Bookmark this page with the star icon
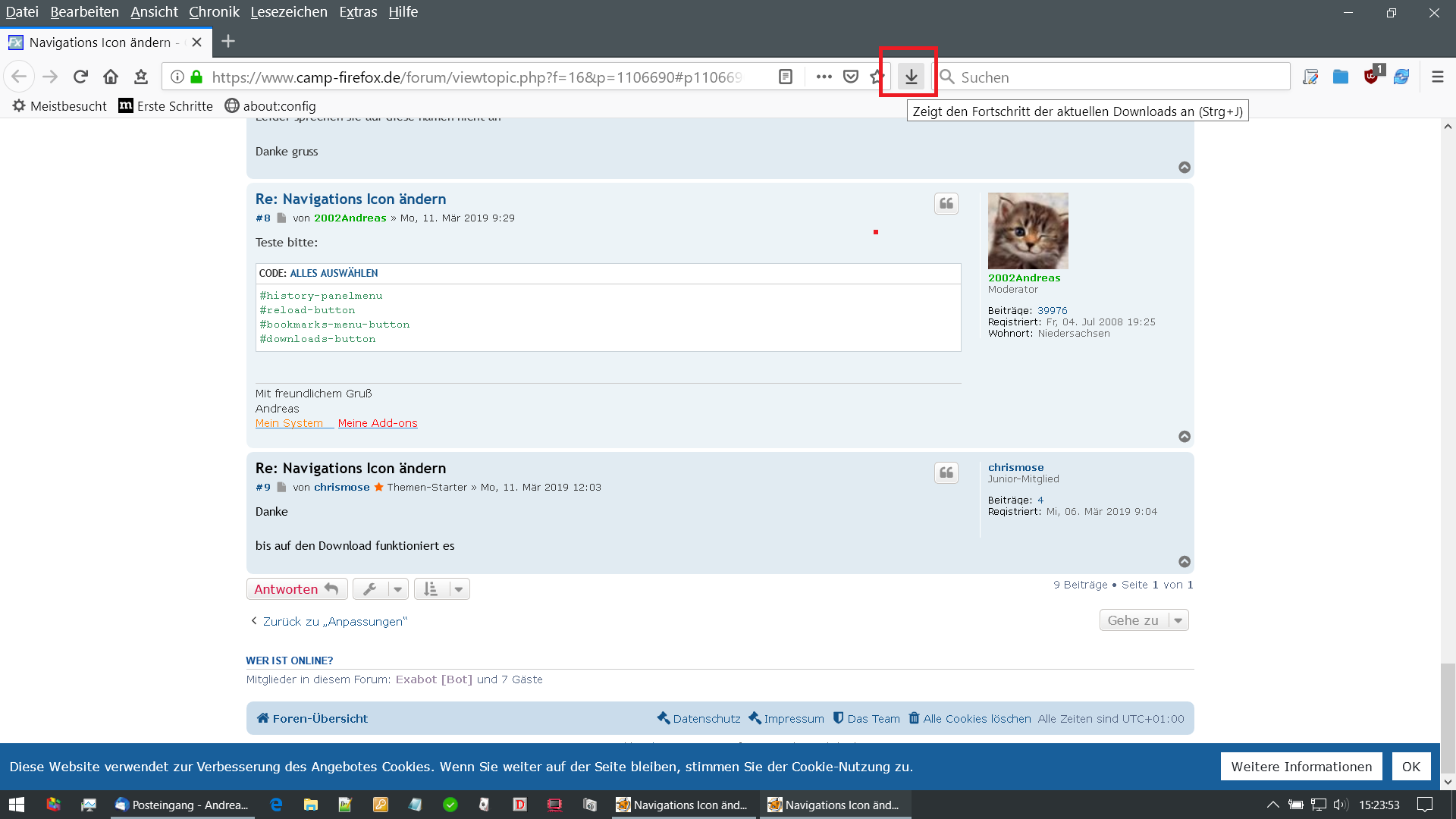The height and width of the screenshot is (819, 1456). pyautogui.click(x=877, y=77)
